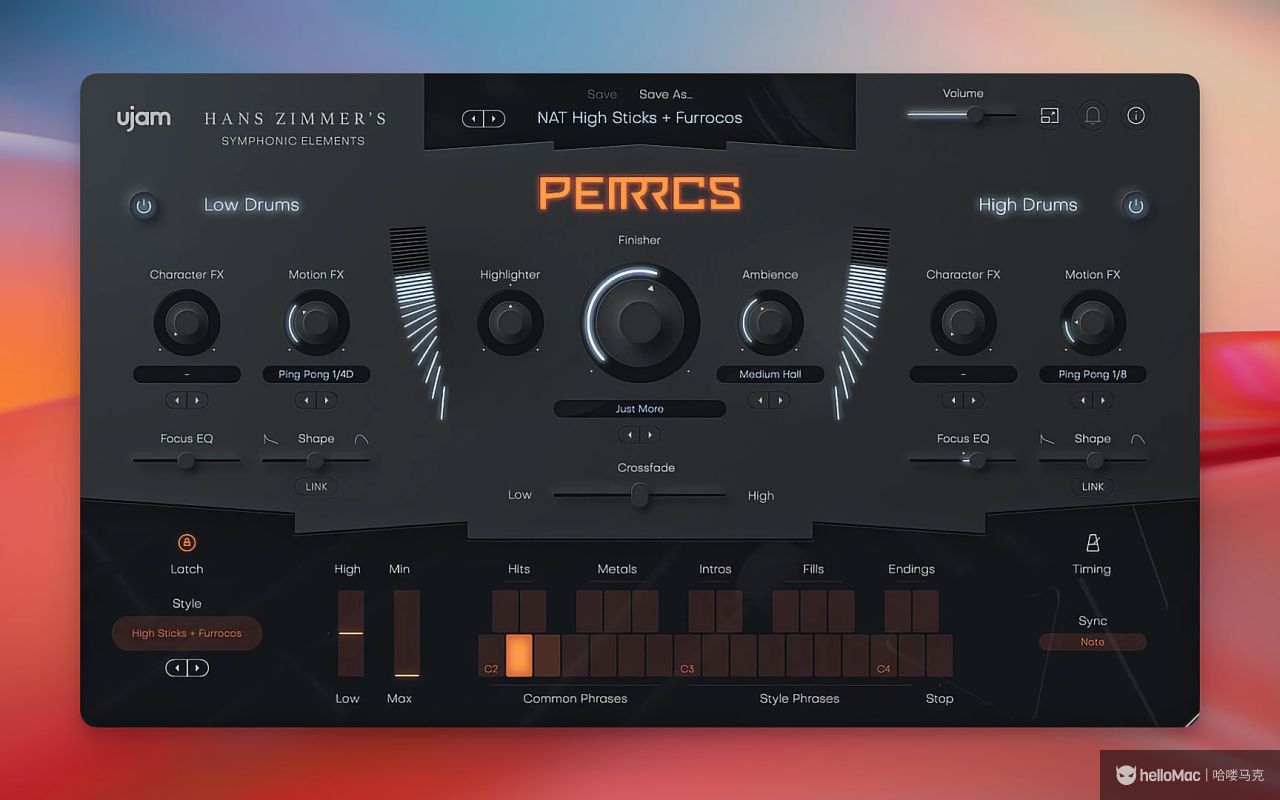Image resolution: width=1280 pixels, height=800 pixels.
Task: Previous Low Drums Motion FX mode arrow
Action: tap(306, 400)
